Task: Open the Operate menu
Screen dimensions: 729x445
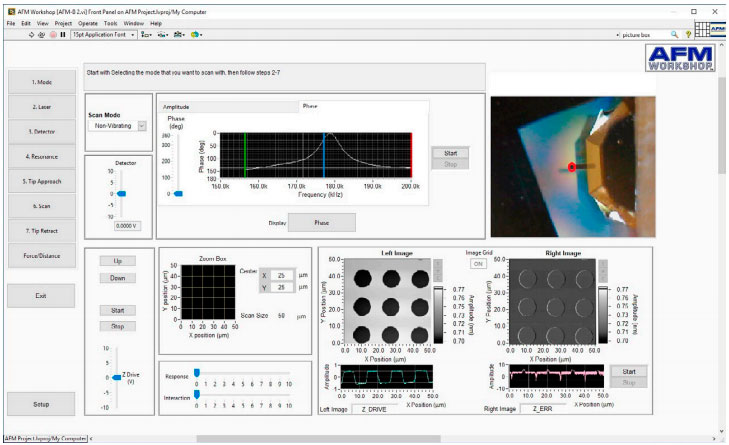Action: 88,22
